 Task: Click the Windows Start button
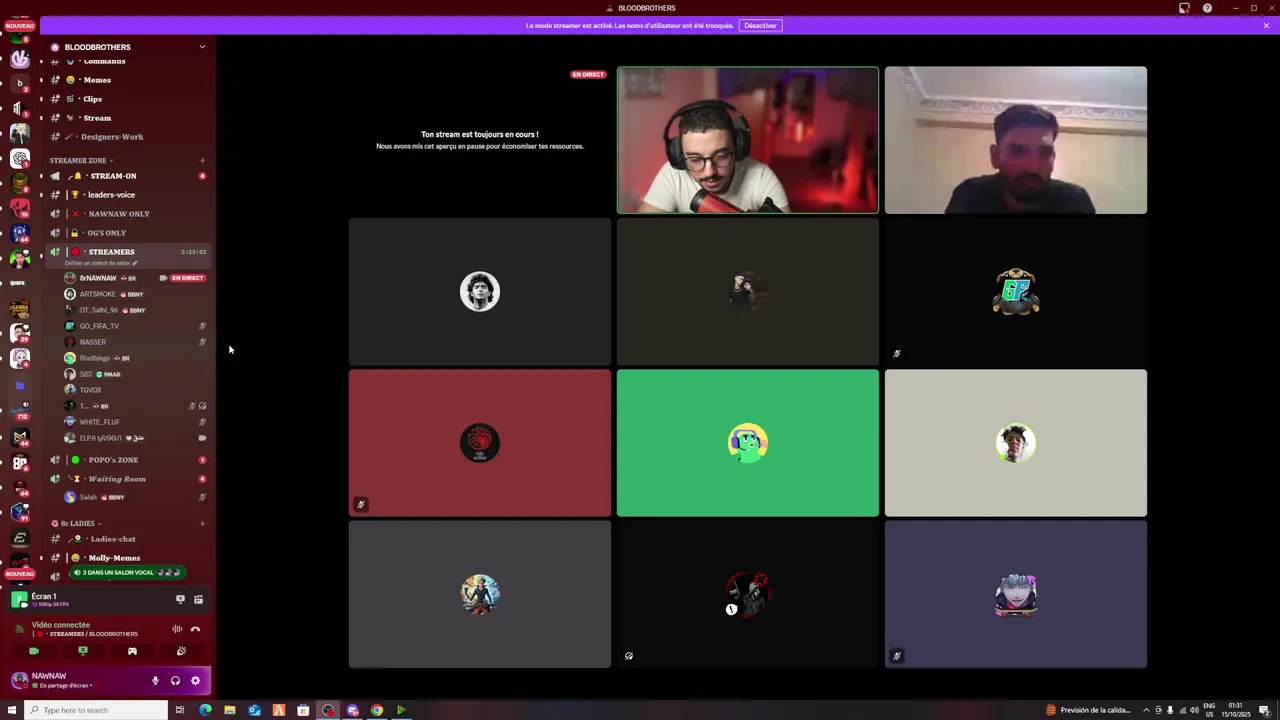(12, 710)
